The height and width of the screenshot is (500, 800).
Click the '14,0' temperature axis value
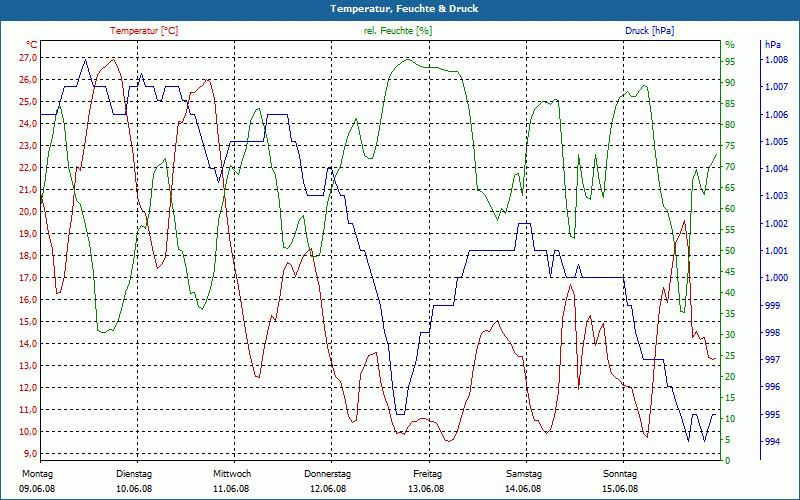(x=28, y=343)
